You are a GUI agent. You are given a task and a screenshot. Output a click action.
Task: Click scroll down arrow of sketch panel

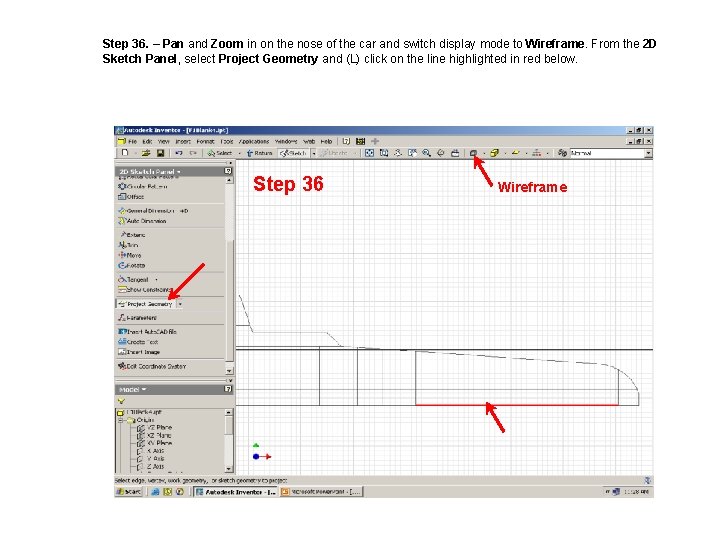point(229,370)
